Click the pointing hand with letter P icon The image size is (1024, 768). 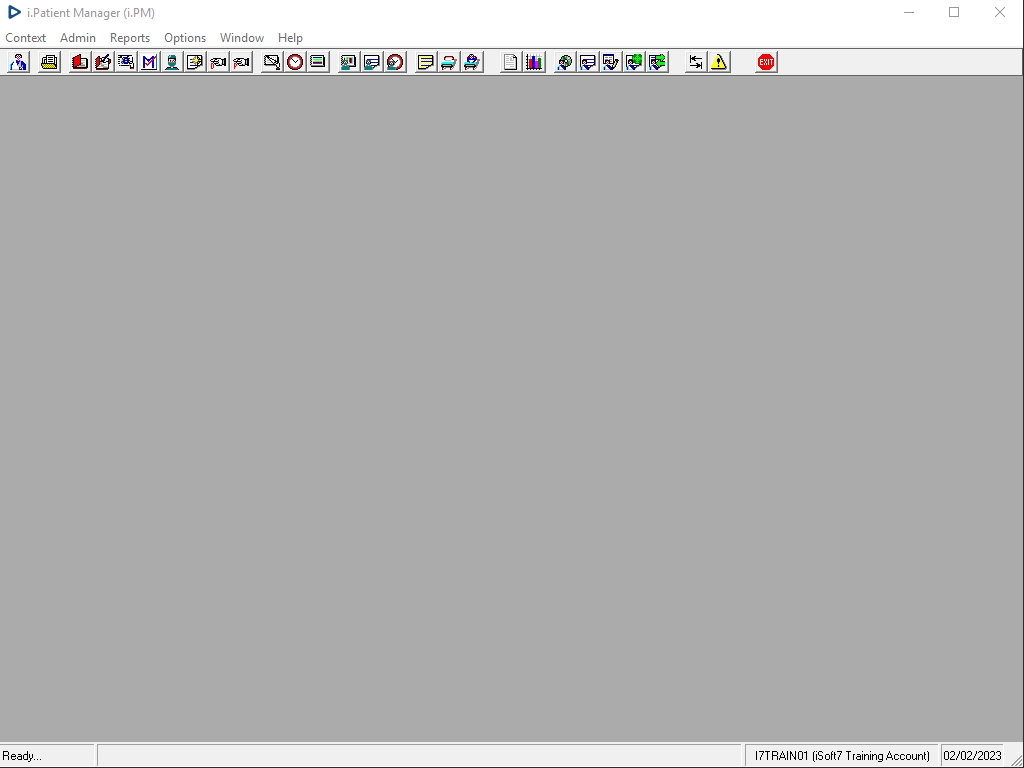point(241,62)
